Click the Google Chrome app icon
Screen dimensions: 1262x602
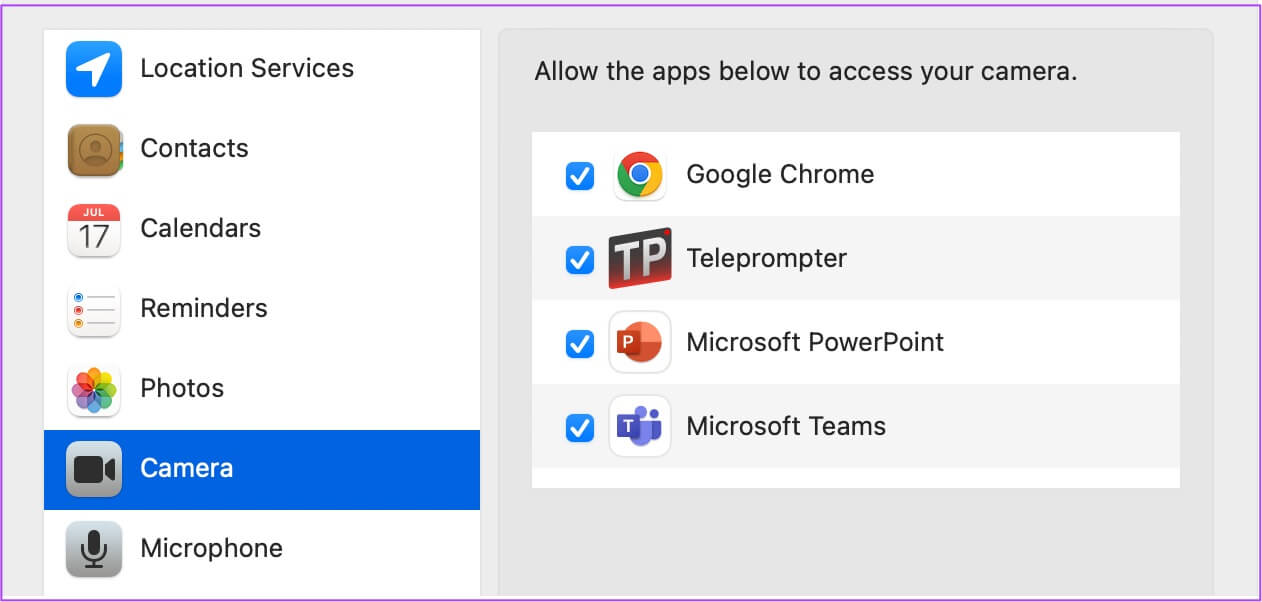pyautogui.click(x=640, y=175)
